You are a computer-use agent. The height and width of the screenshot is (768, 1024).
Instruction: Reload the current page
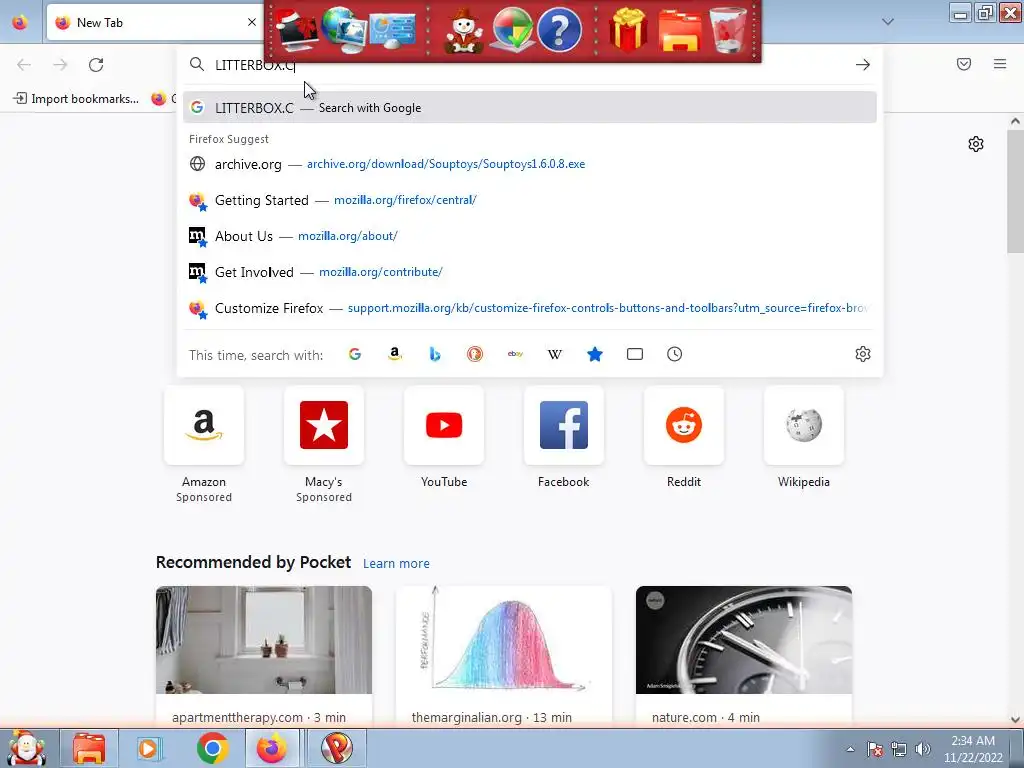coord(96,65)
